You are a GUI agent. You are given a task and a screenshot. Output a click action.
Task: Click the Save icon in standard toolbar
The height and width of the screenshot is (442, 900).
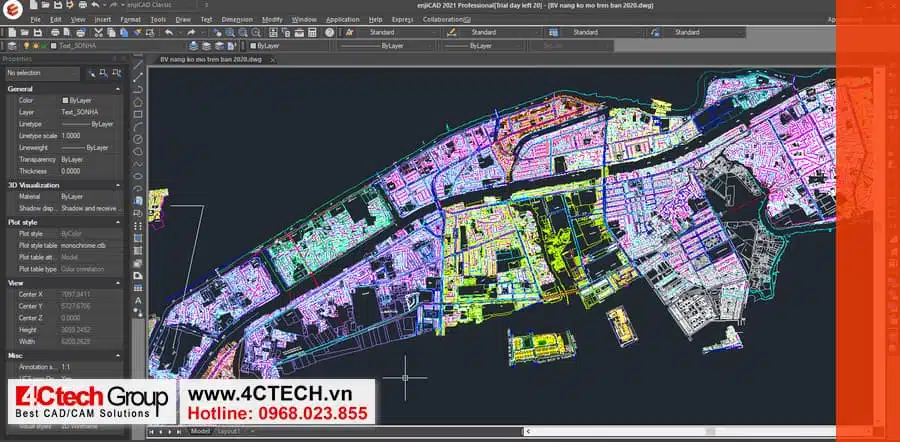[37, 33]
